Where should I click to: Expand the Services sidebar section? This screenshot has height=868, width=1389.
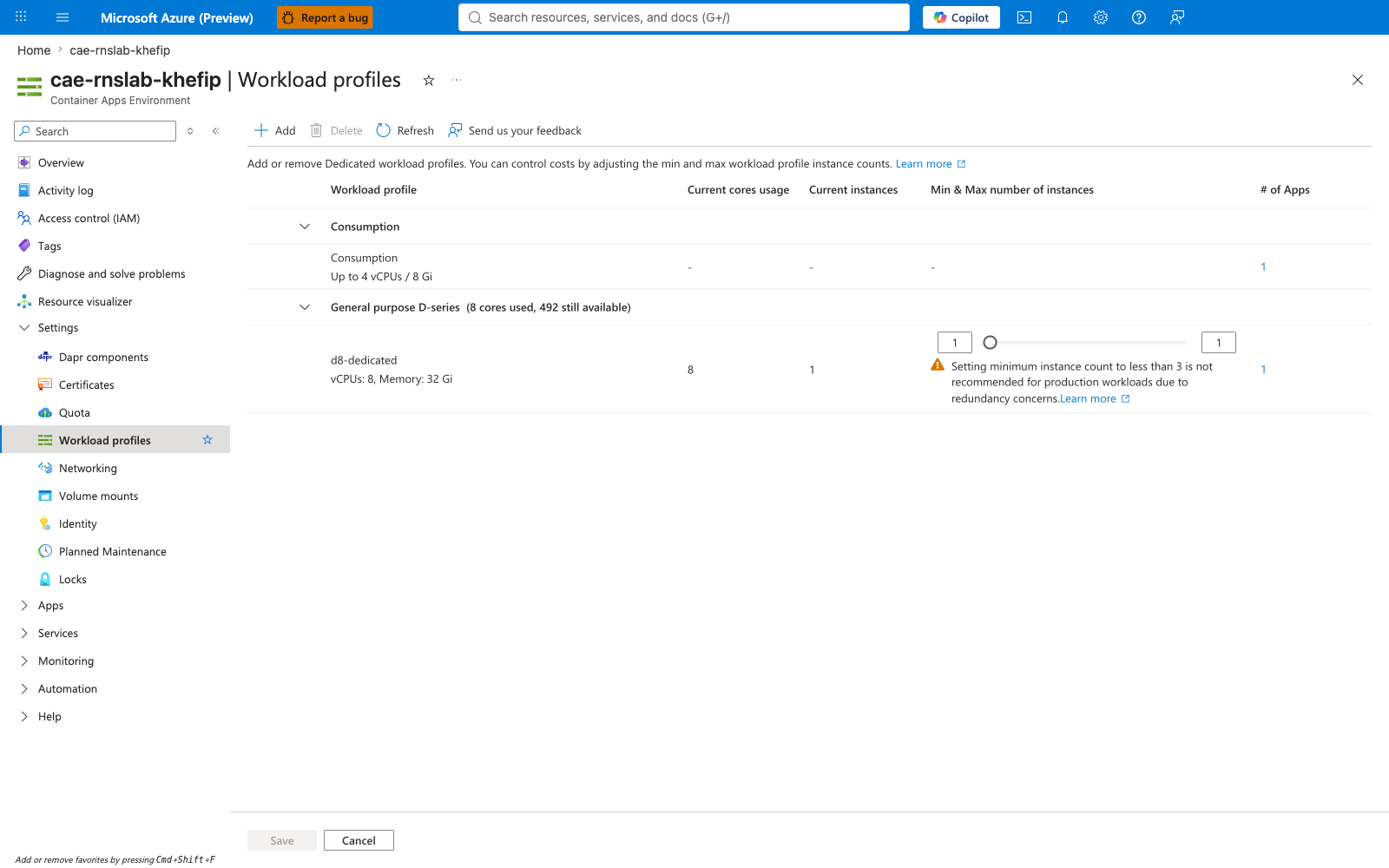point(24,634)
